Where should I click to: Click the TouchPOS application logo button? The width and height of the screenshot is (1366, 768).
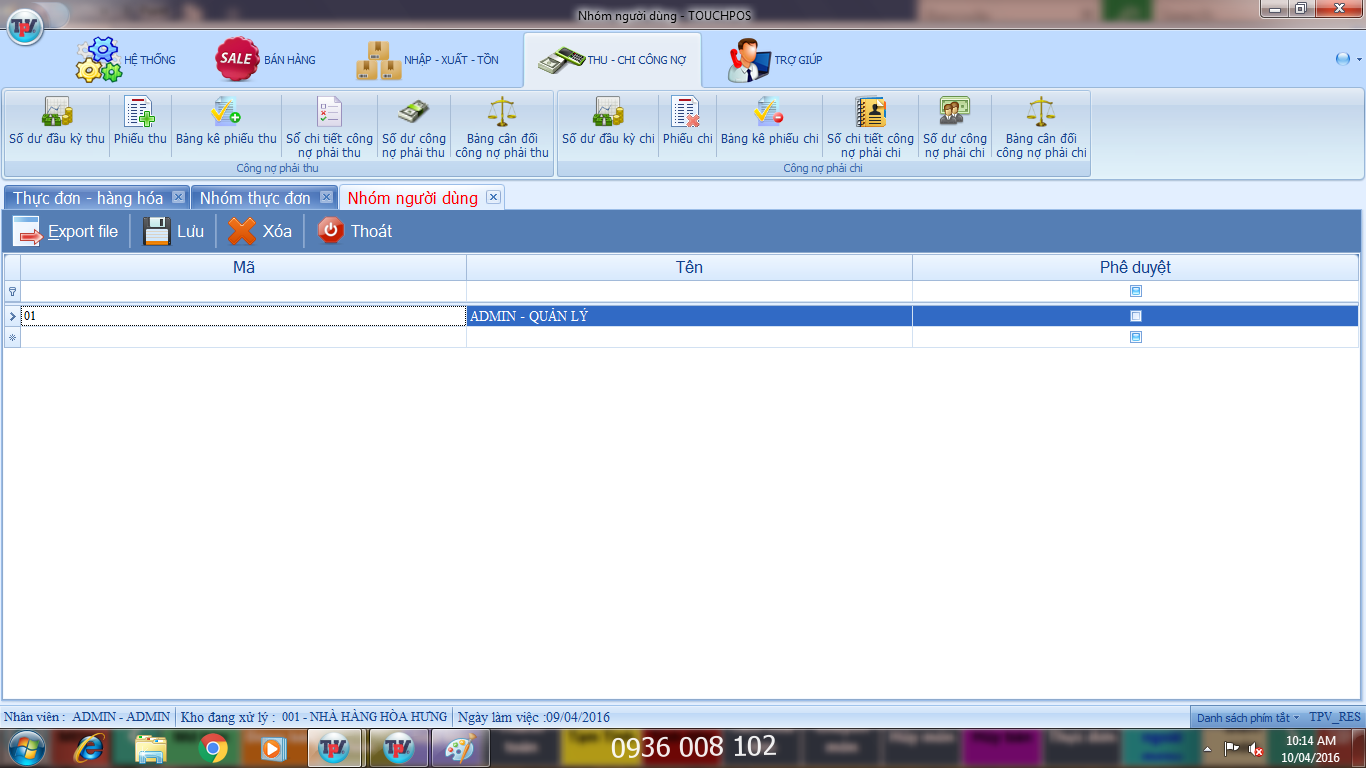(x=25, y=26)
